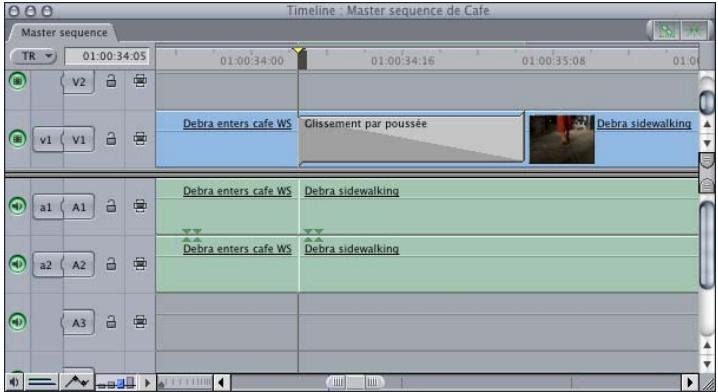Select the V2 destination track control
This screenshot has height=392, width=718.
(x=78, y=82)
